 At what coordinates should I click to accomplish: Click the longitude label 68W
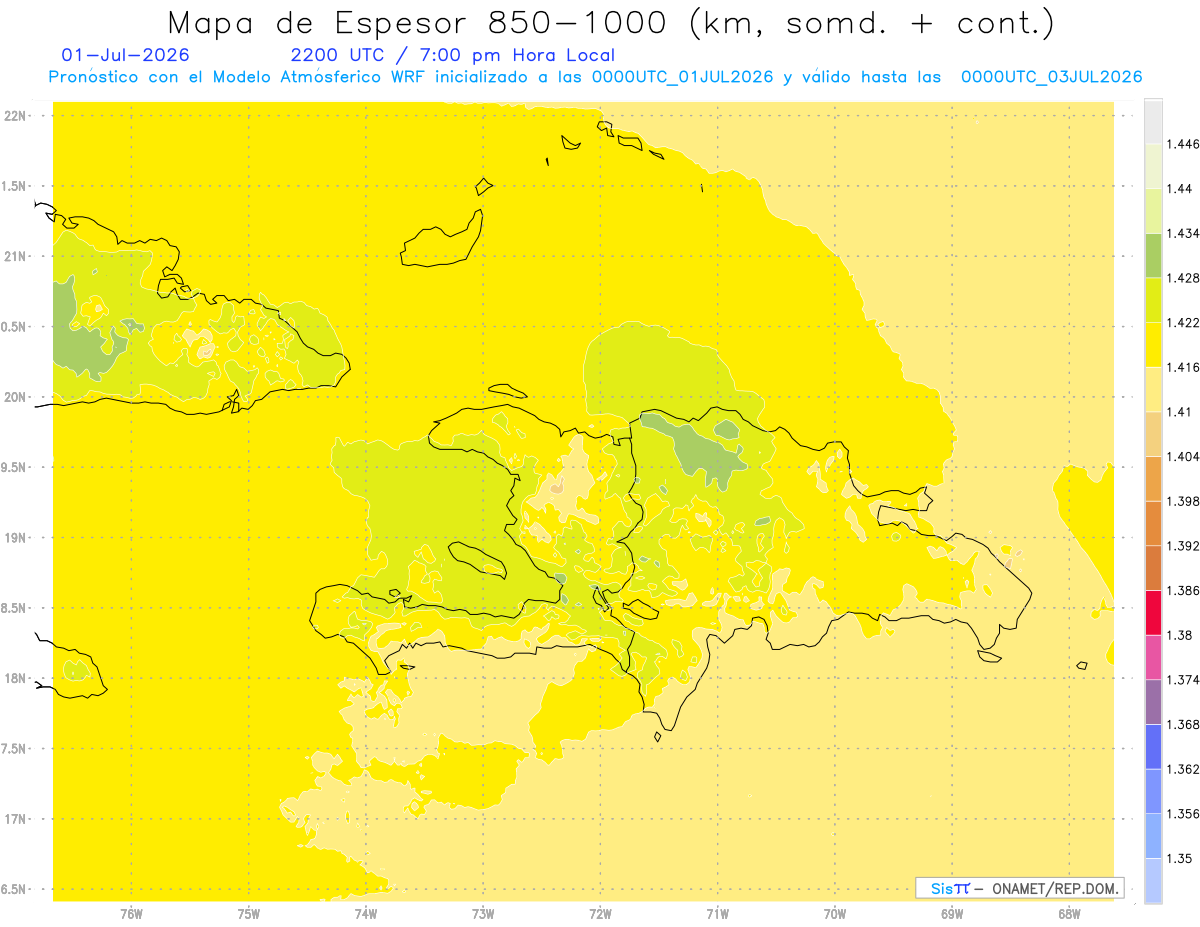tap(1069, 913)
